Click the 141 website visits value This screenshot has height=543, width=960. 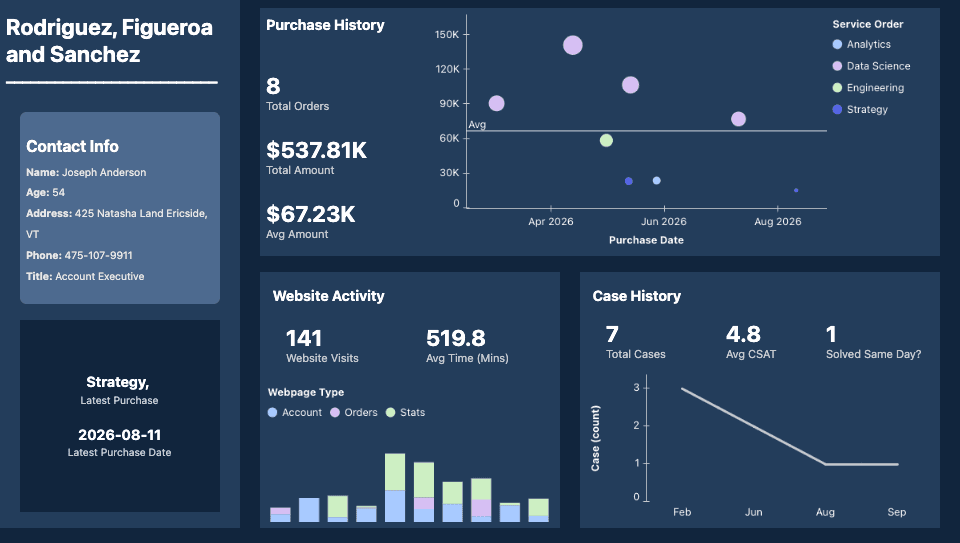coord(304,338)
